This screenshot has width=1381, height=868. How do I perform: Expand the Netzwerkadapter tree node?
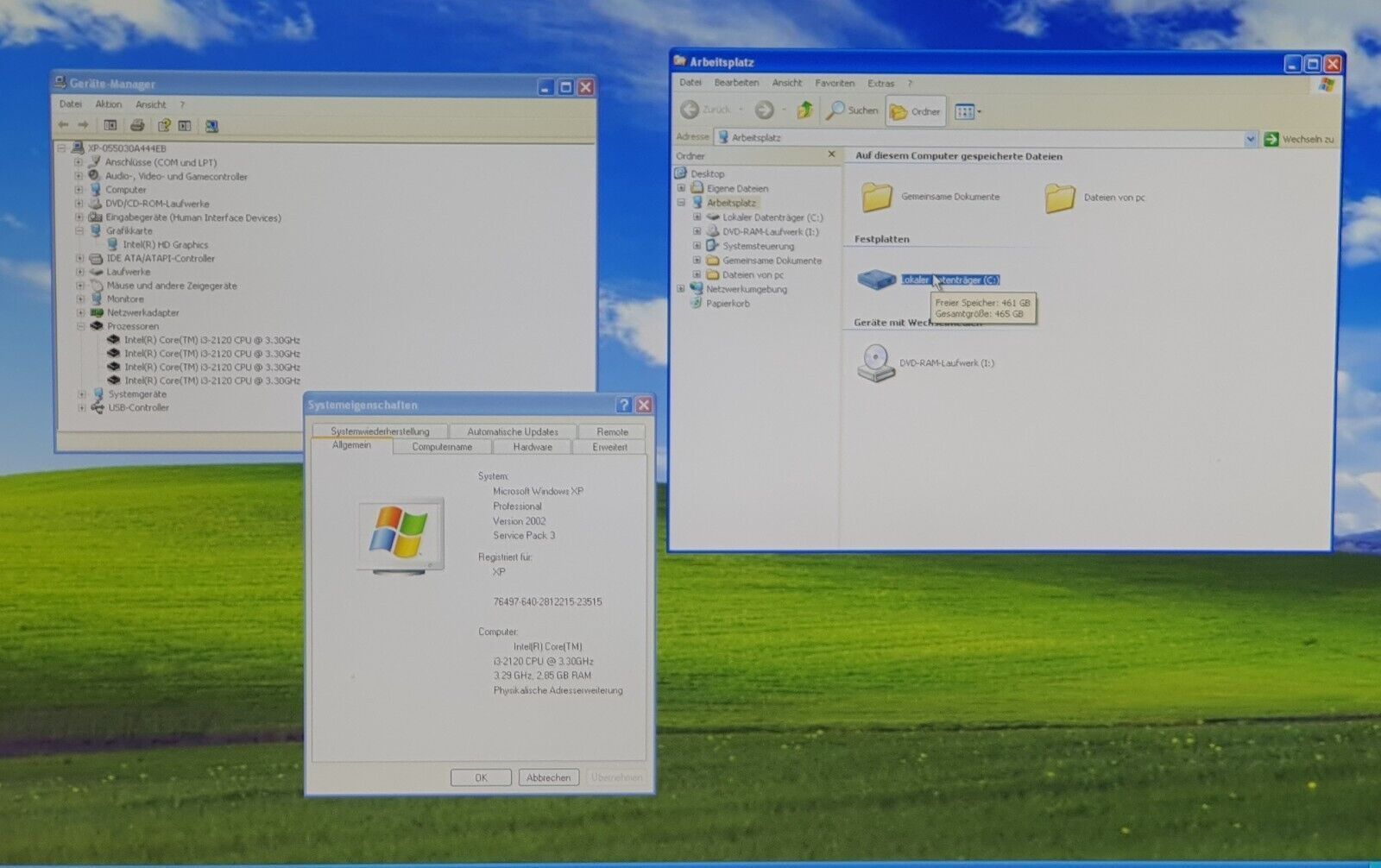tap(80, 312)
